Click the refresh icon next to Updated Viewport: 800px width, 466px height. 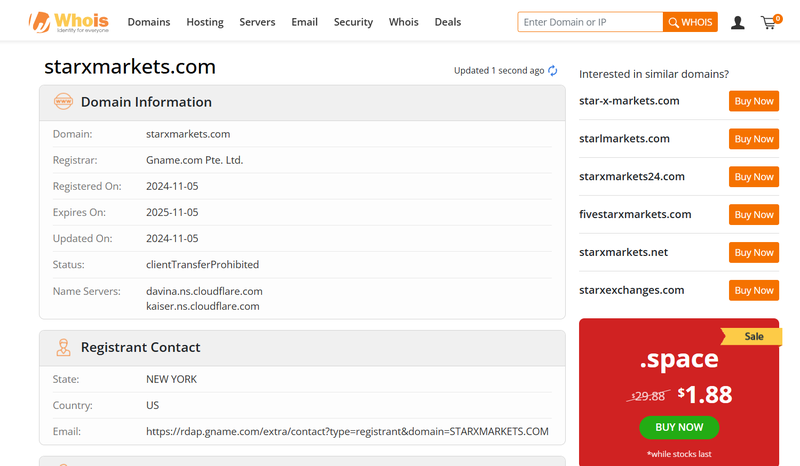coord(553,70)
